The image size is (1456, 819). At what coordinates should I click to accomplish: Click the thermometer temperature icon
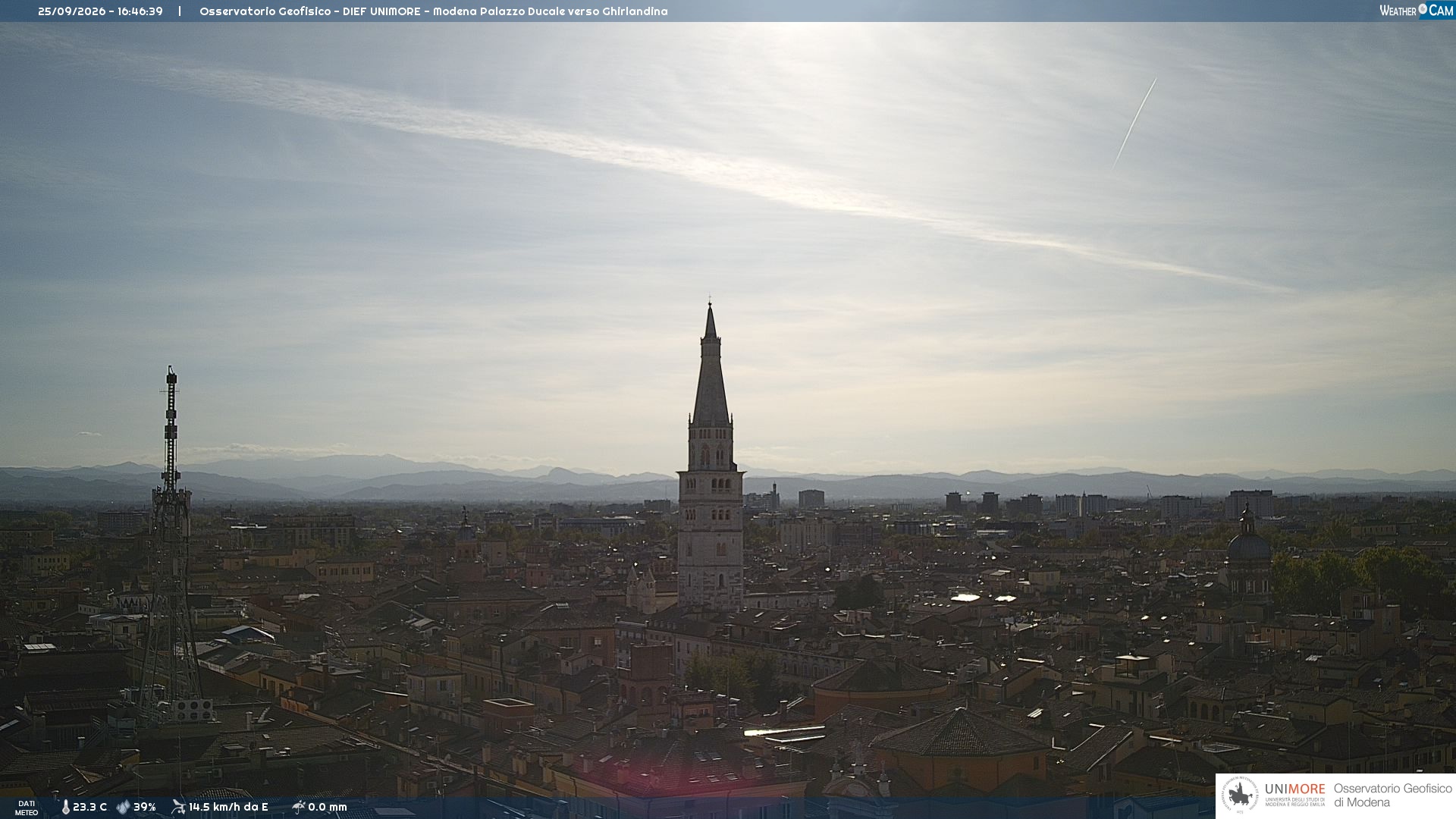coord(66,807)
